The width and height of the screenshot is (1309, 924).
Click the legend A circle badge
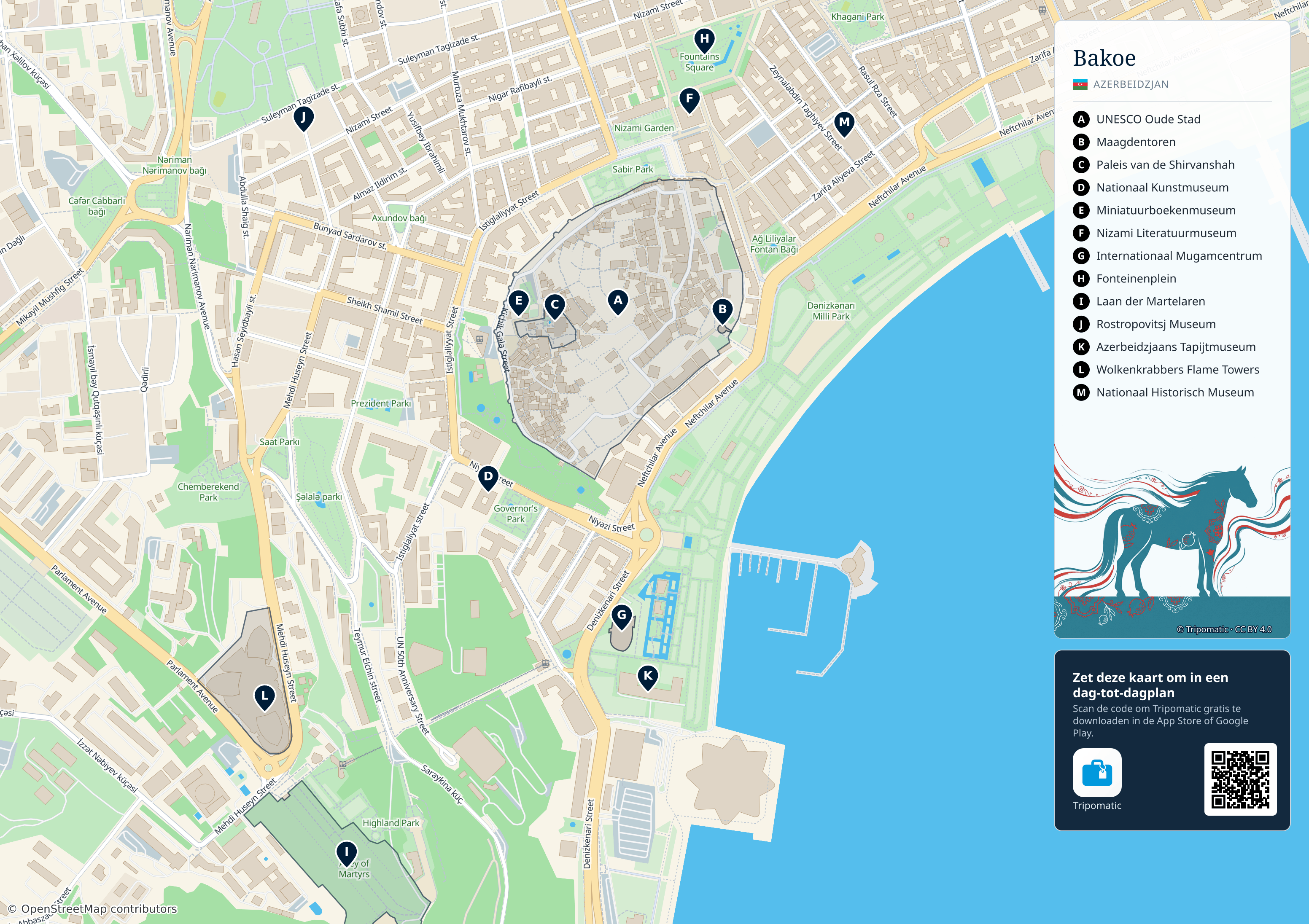1081,119
